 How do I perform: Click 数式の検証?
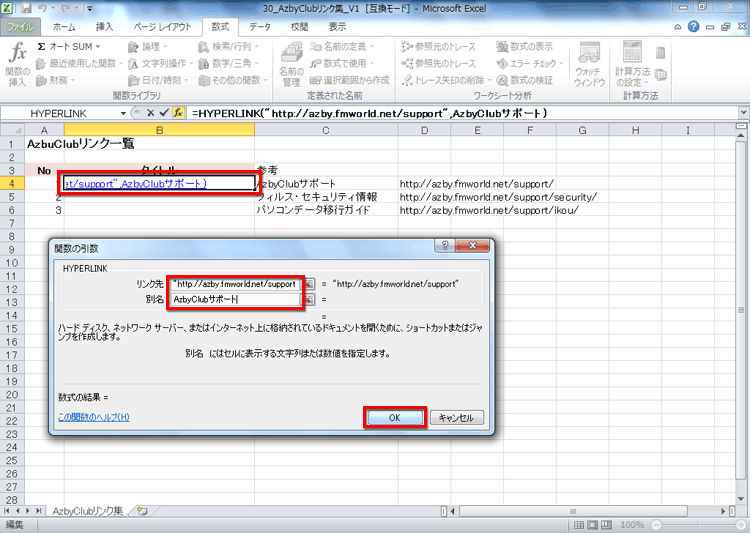coord(525,80)
